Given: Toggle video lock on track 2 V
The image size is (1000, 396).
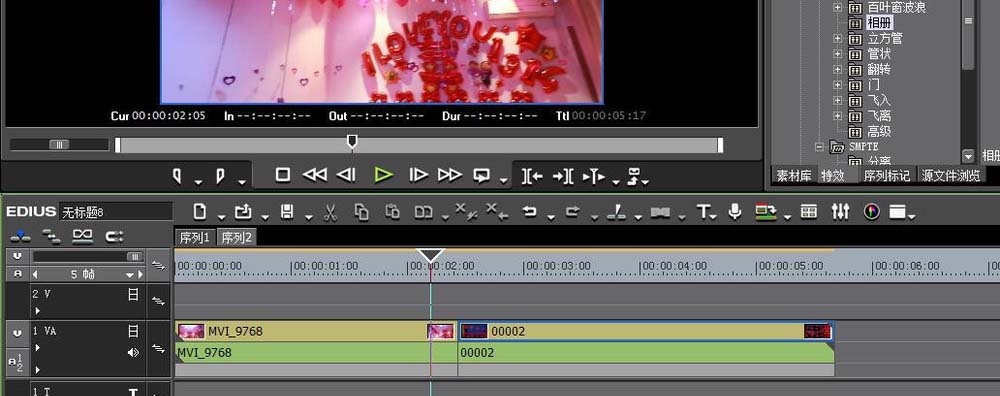Looking at the screenshot, I should tap(133, 294).
